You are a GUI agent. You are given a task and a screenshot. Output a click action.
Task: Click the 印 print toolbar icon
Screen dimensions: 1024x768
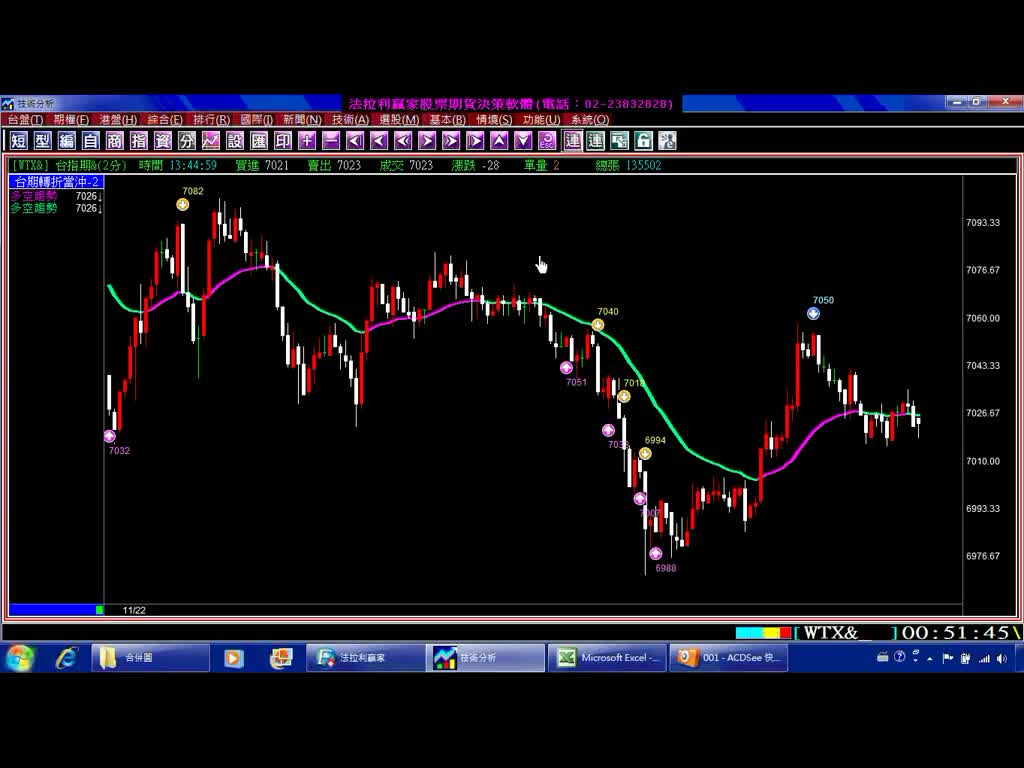[283, 140]
